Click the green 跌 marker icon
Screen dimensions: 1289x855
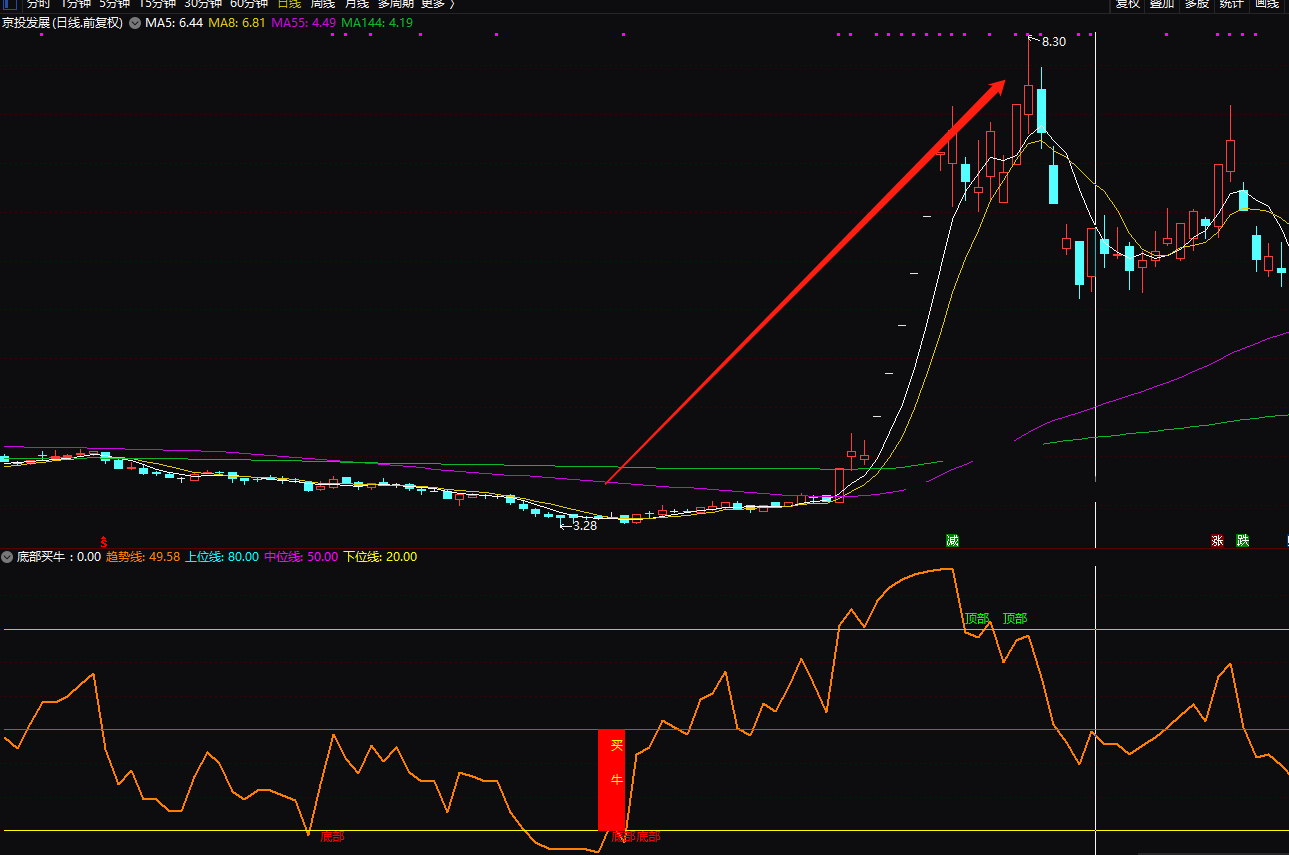point(1242,541)
